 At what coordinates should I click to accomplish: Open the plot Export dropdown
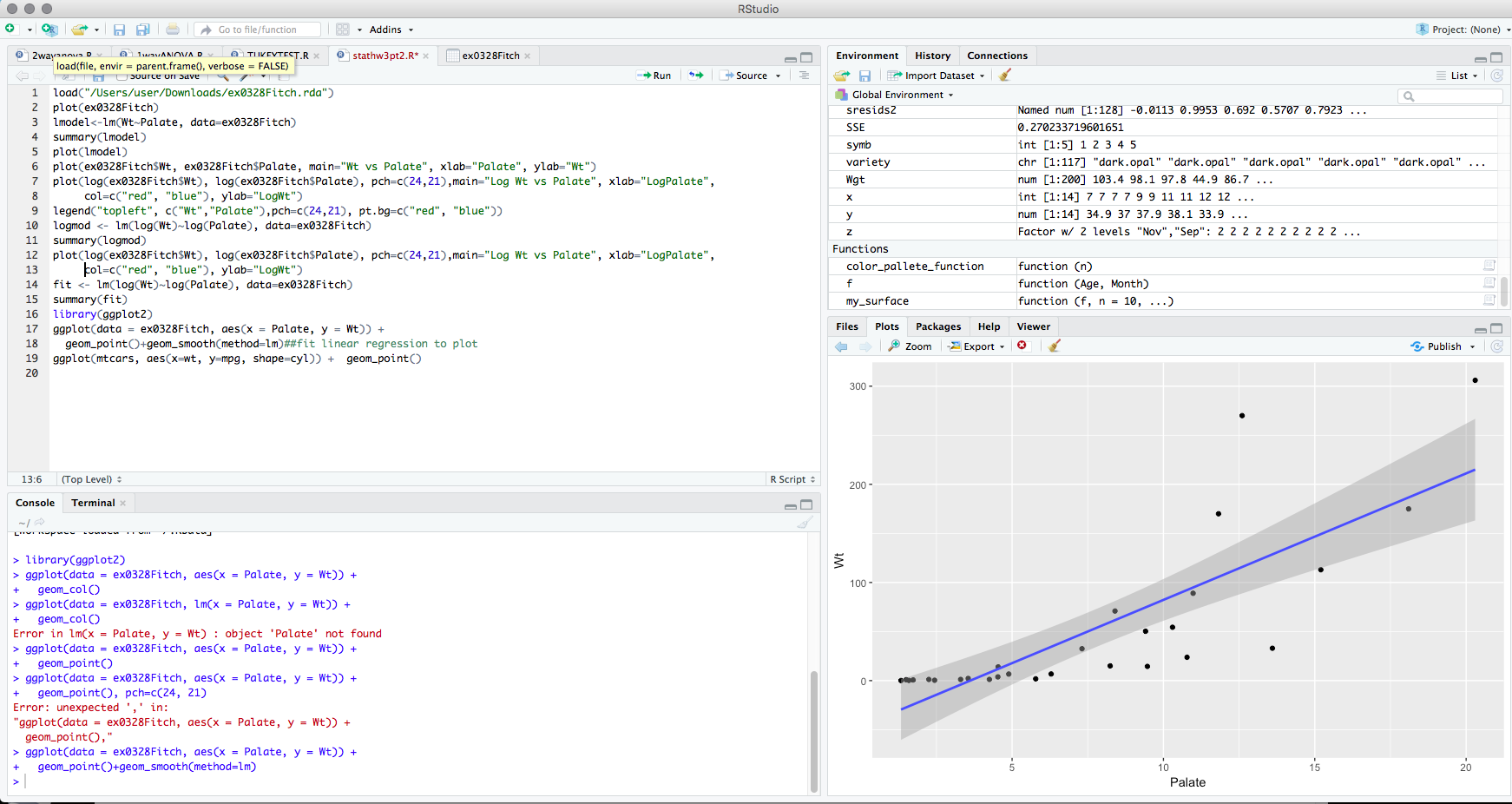coord(976,346)
